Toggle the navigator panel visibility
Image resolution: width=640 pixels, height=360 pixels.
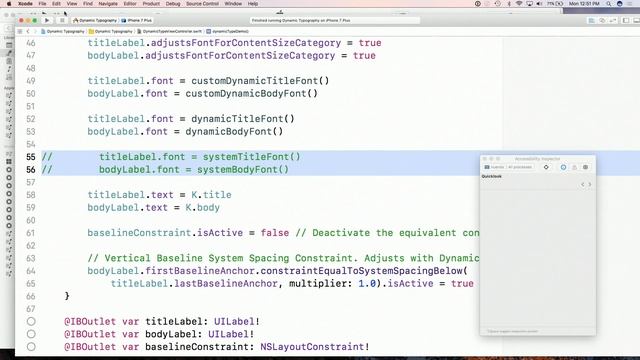(x=626, y=20)
